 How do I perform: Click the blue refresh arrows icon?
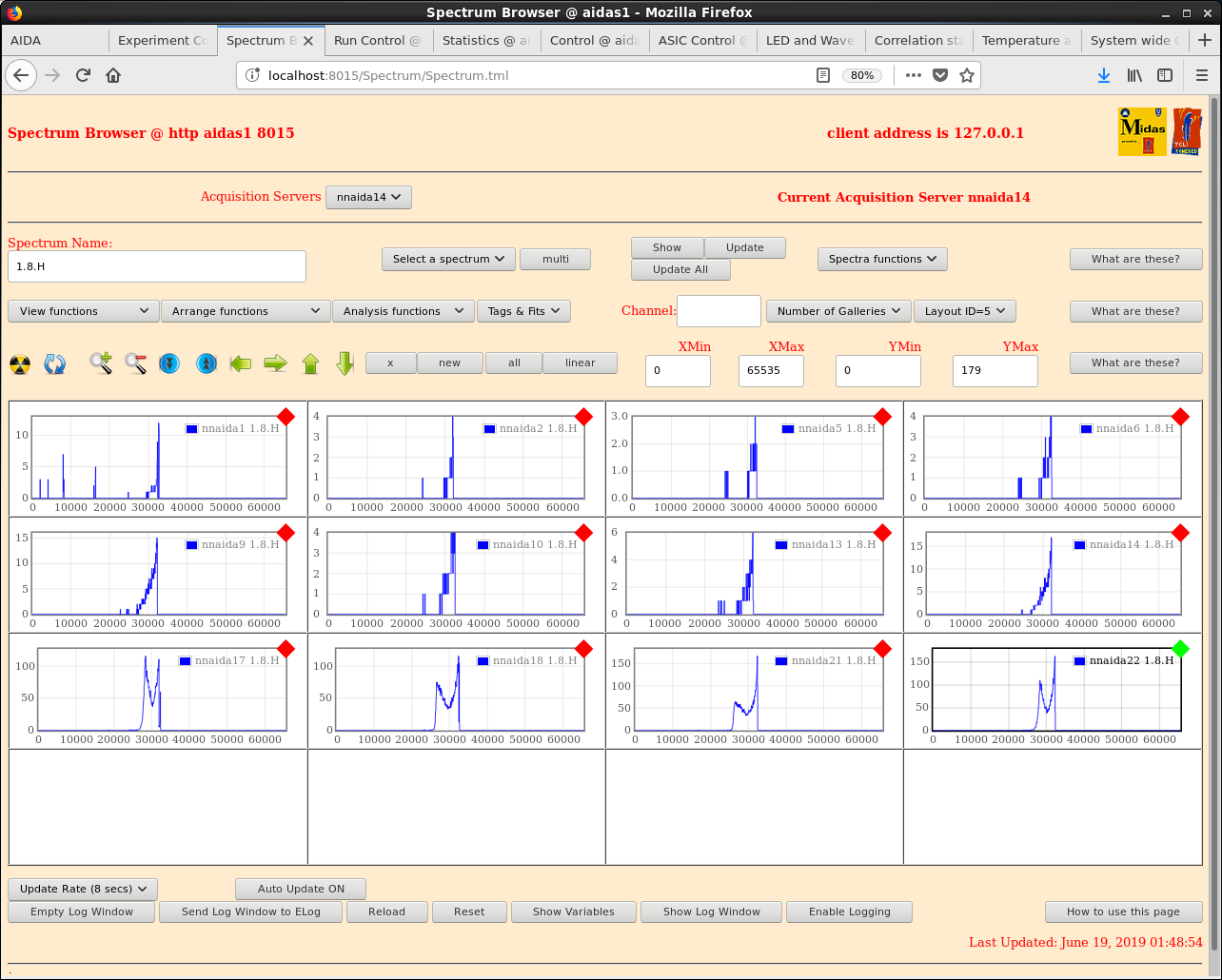click(x=55, y=363)
